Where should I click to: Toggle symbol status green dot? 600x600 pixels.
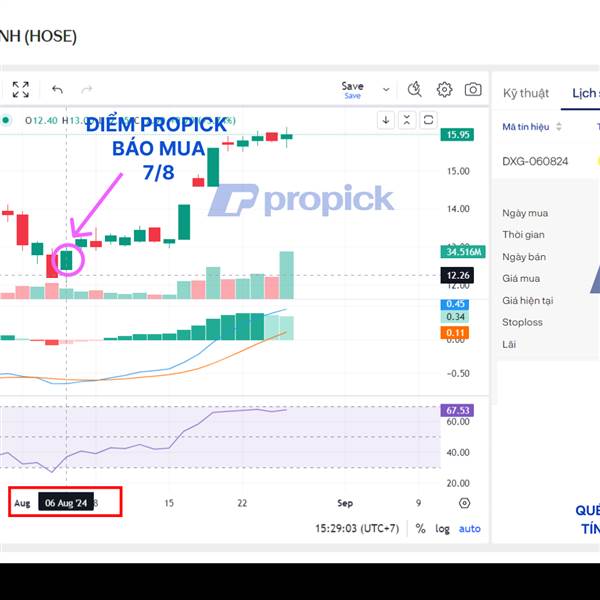point(6,120)
